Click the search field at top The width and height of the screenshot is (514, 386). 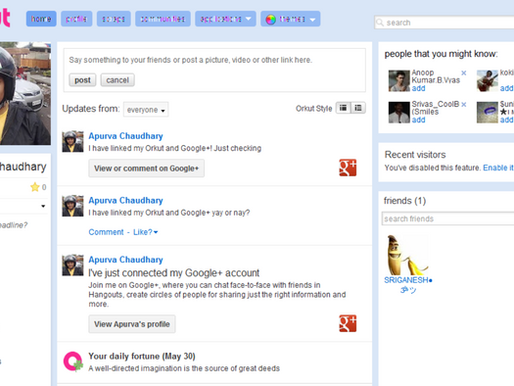click(x=444, y=23)
